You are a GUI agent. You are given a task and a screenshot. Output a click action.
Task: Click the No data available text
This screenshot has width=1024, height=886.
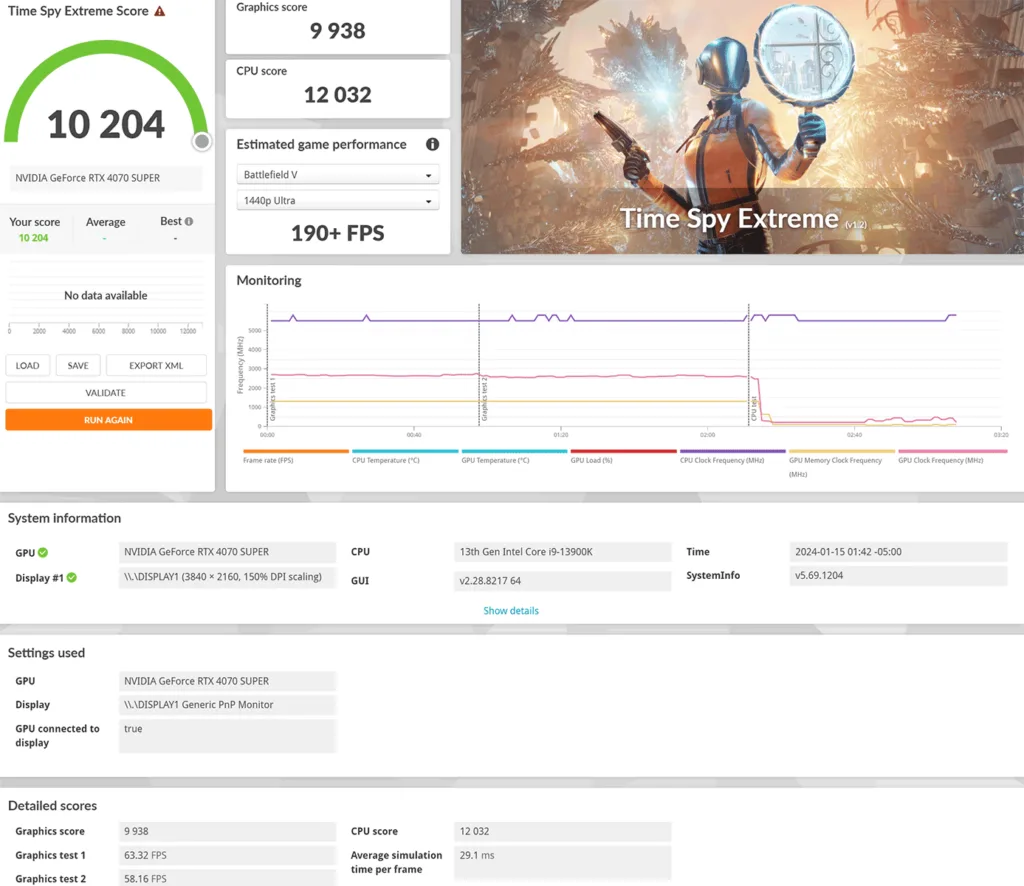point(106,295)
